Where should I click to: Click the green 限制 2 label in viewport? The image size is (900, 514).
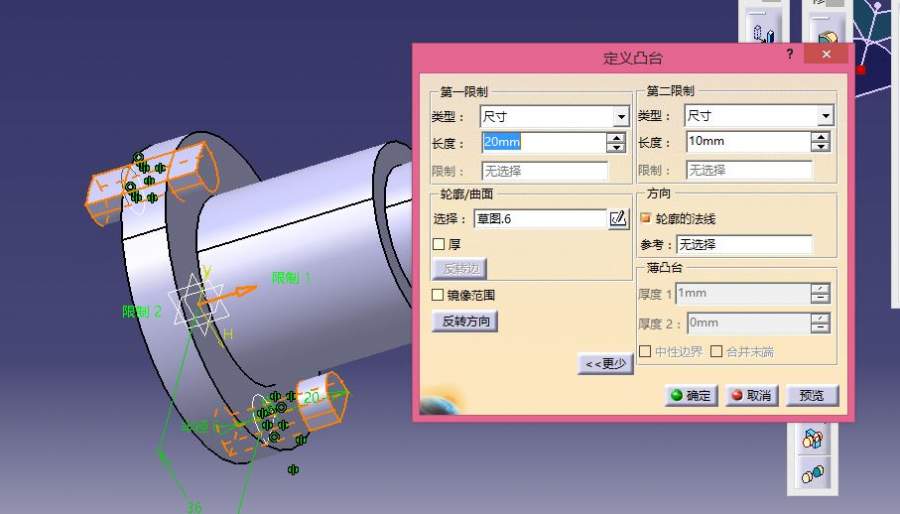142,311
